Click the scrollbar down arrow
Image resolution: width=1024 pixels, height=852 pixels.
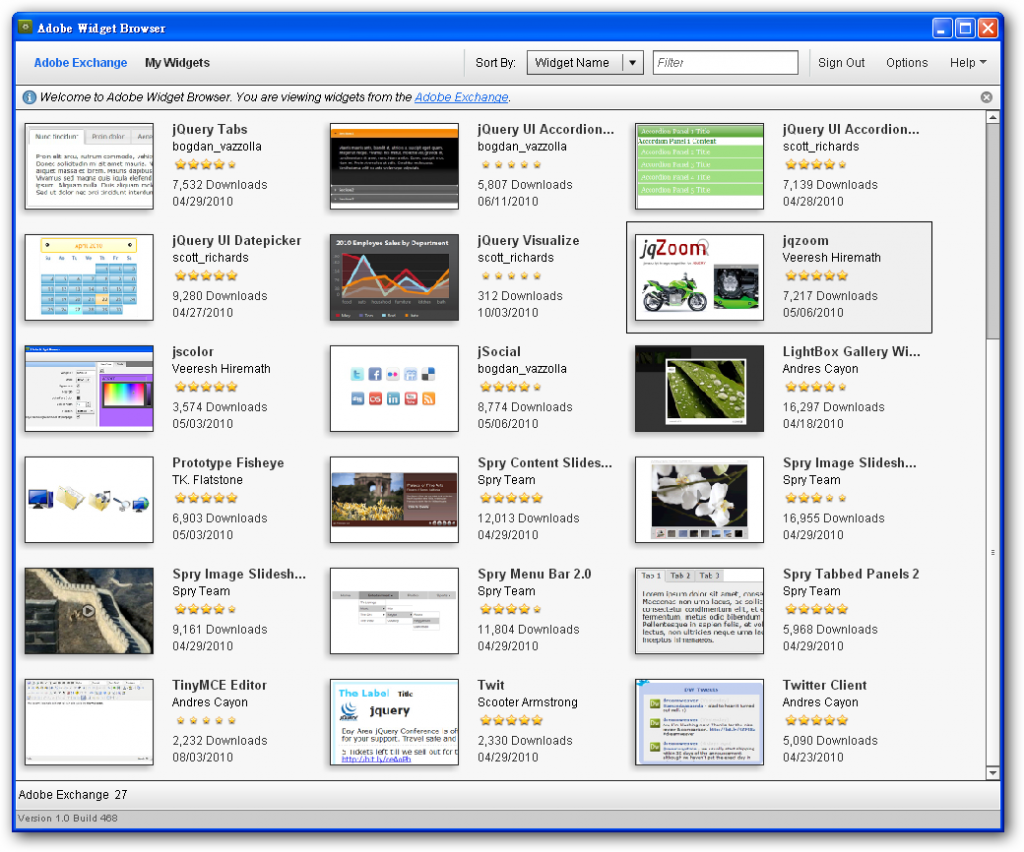tap(993, 772)
